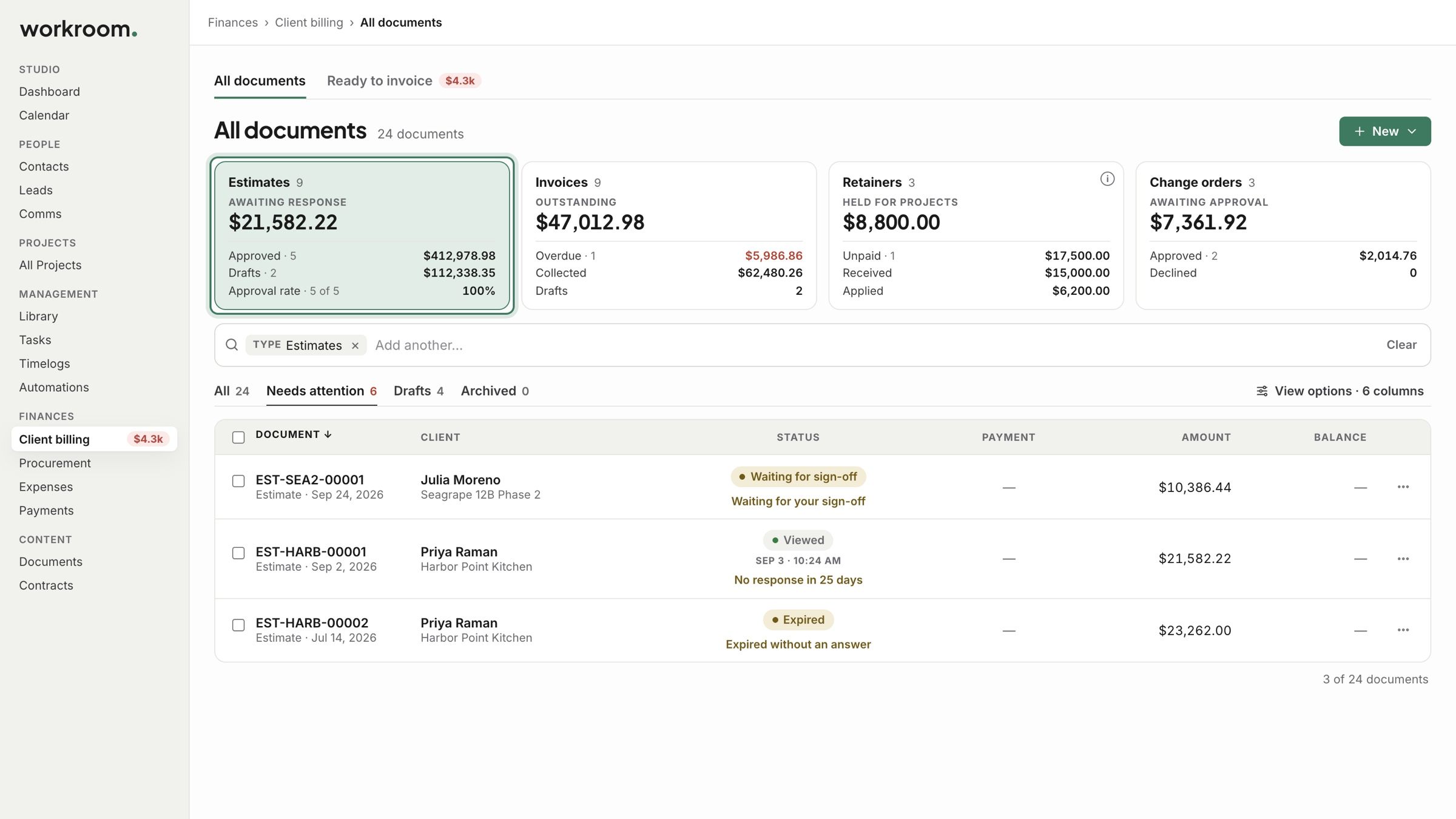Open row actions for EST-SEA2-00001

point(1403,487)
